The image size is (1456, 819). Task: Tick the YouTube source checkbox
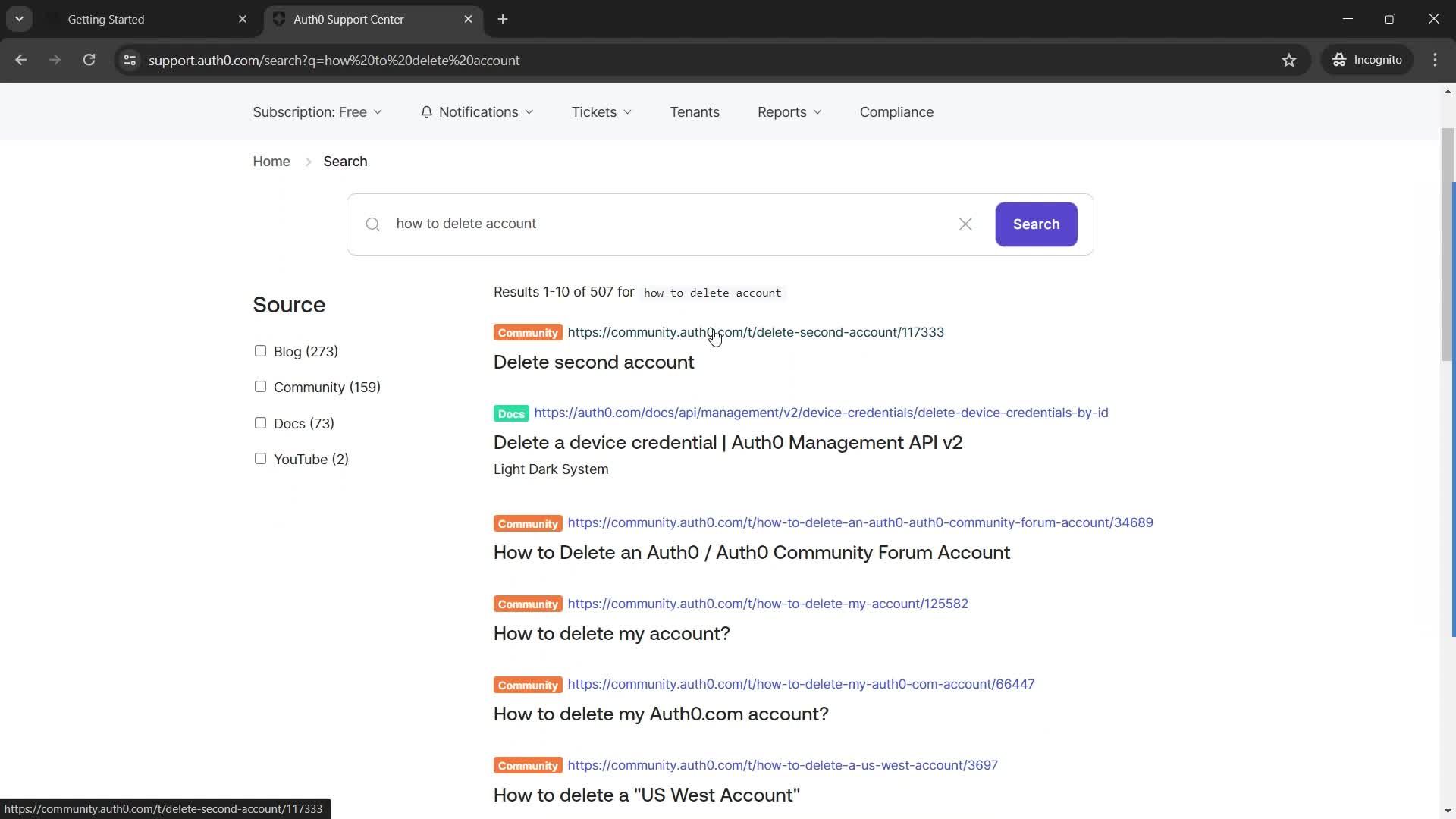[x=260, y=459]
